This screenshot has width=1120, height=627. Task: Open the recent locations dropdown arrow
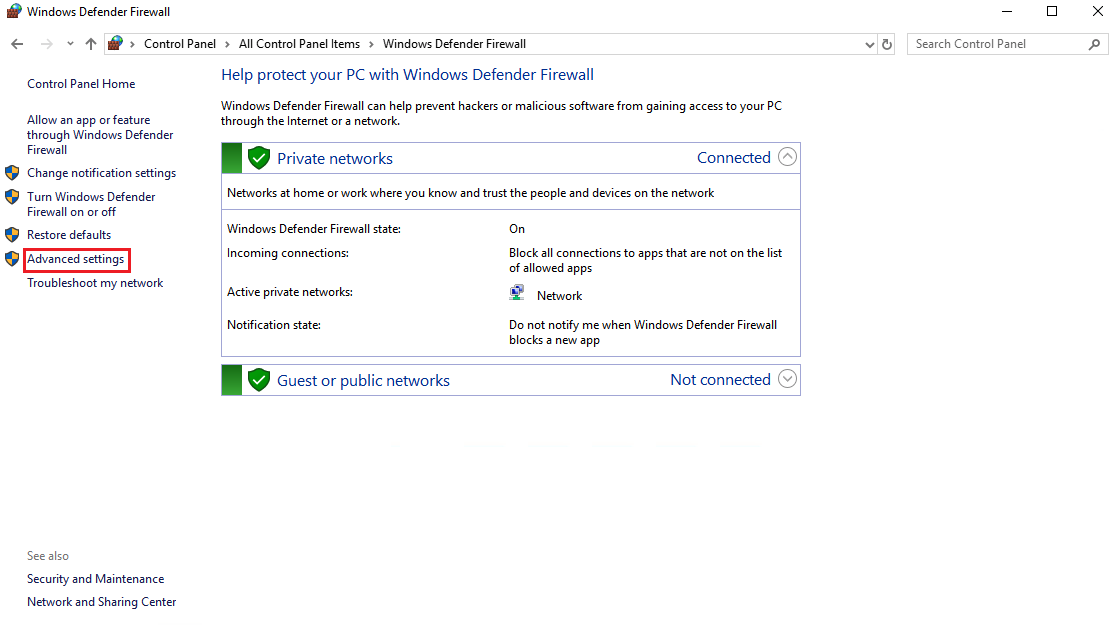(x=70, y=44)
